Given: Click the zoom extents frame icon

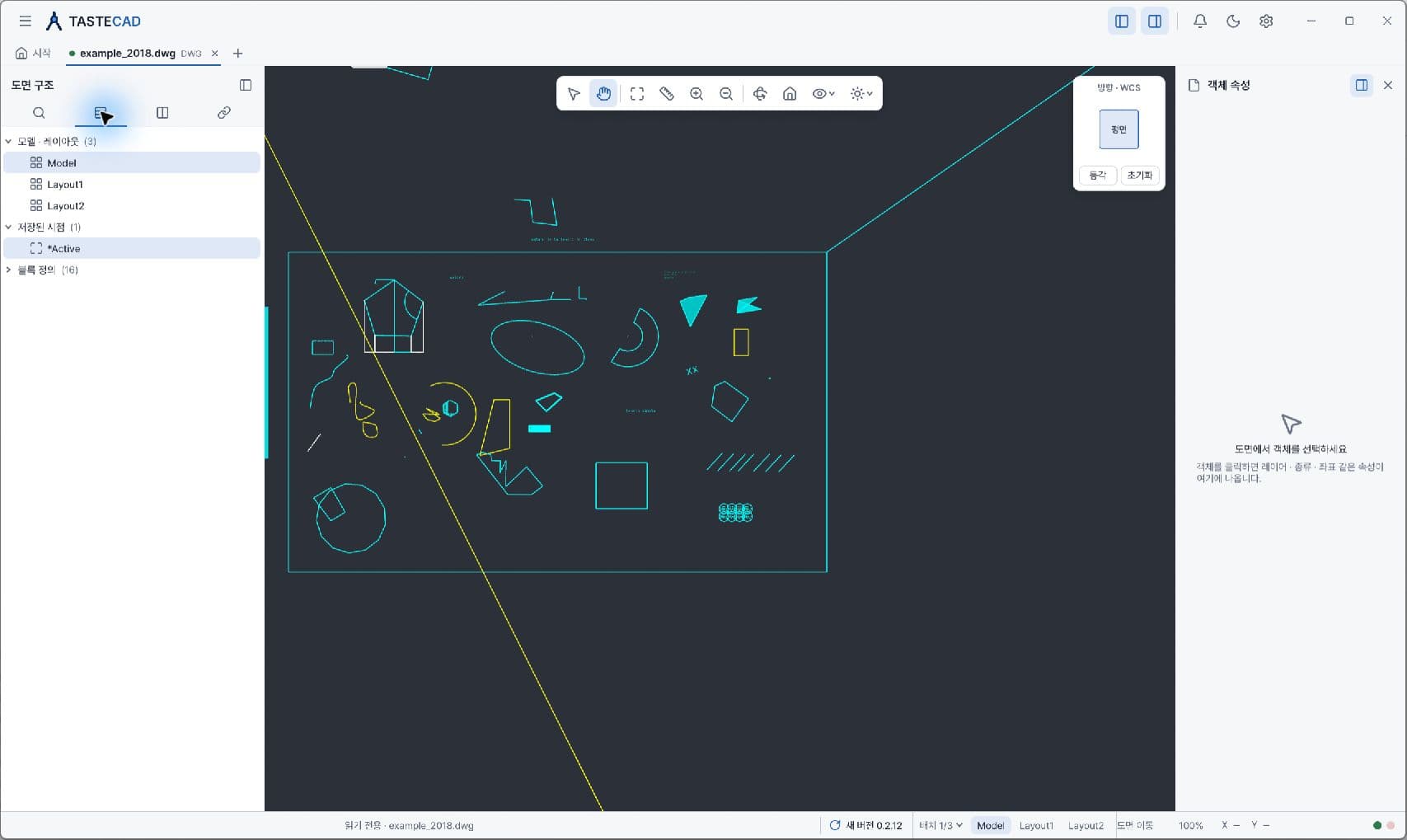Looking at the screenshot, I should 637,94.
